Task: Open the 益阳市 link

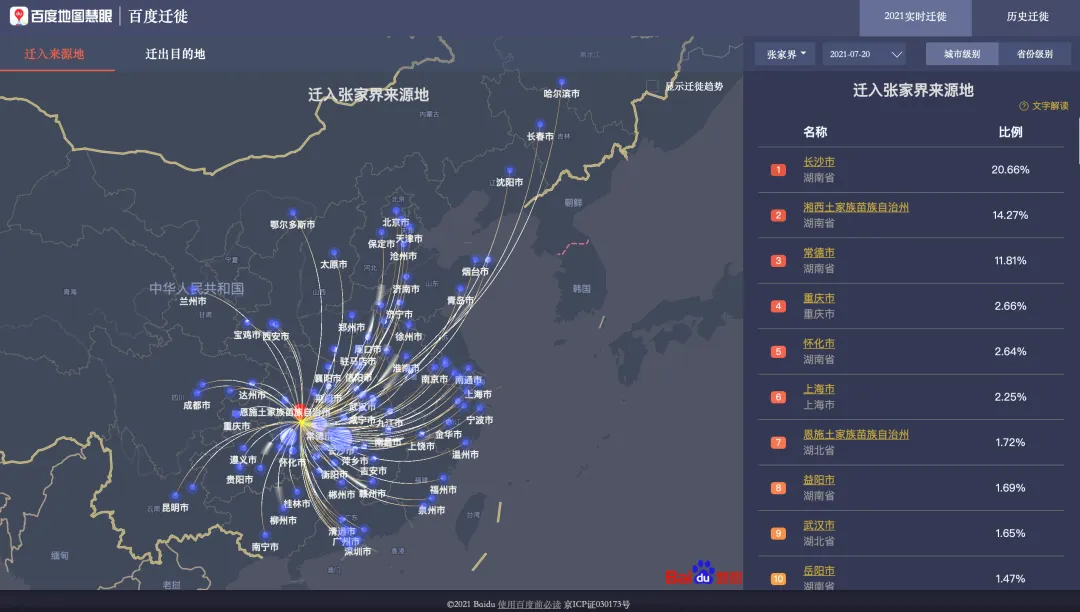Action: pos(818,480)
